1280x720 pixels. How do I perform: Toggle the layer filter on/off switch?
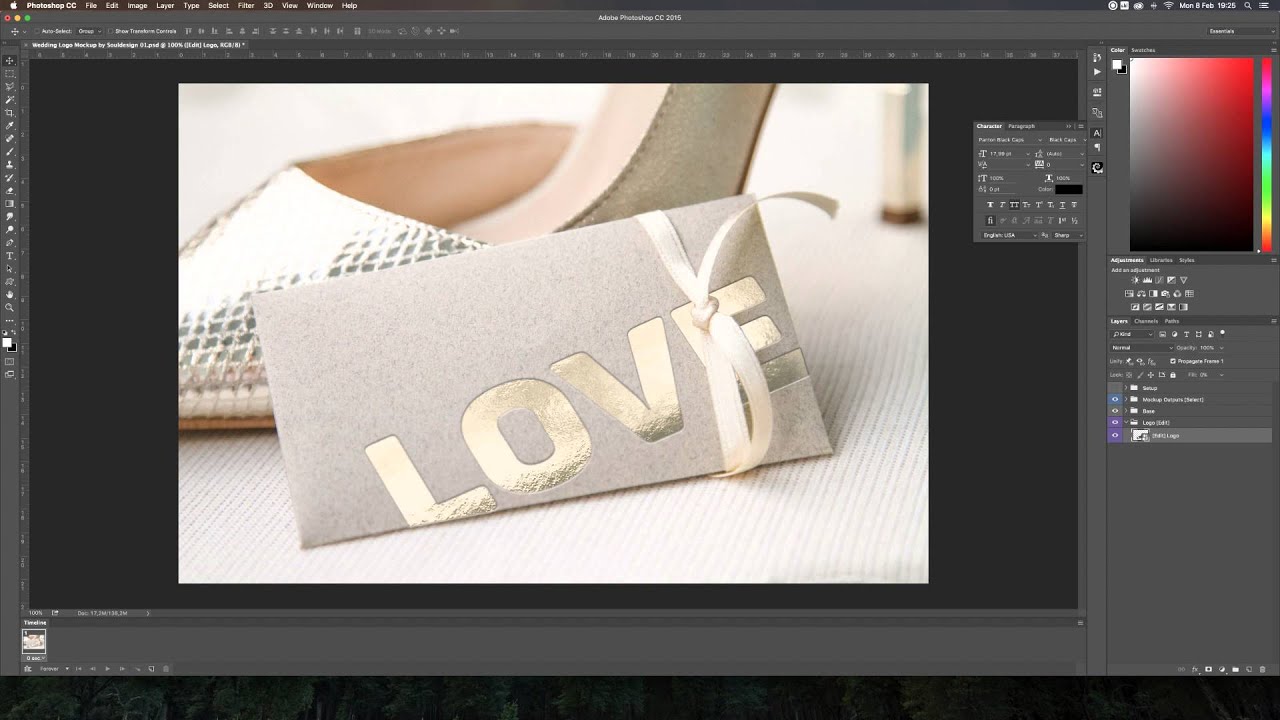pos(1222,333)
